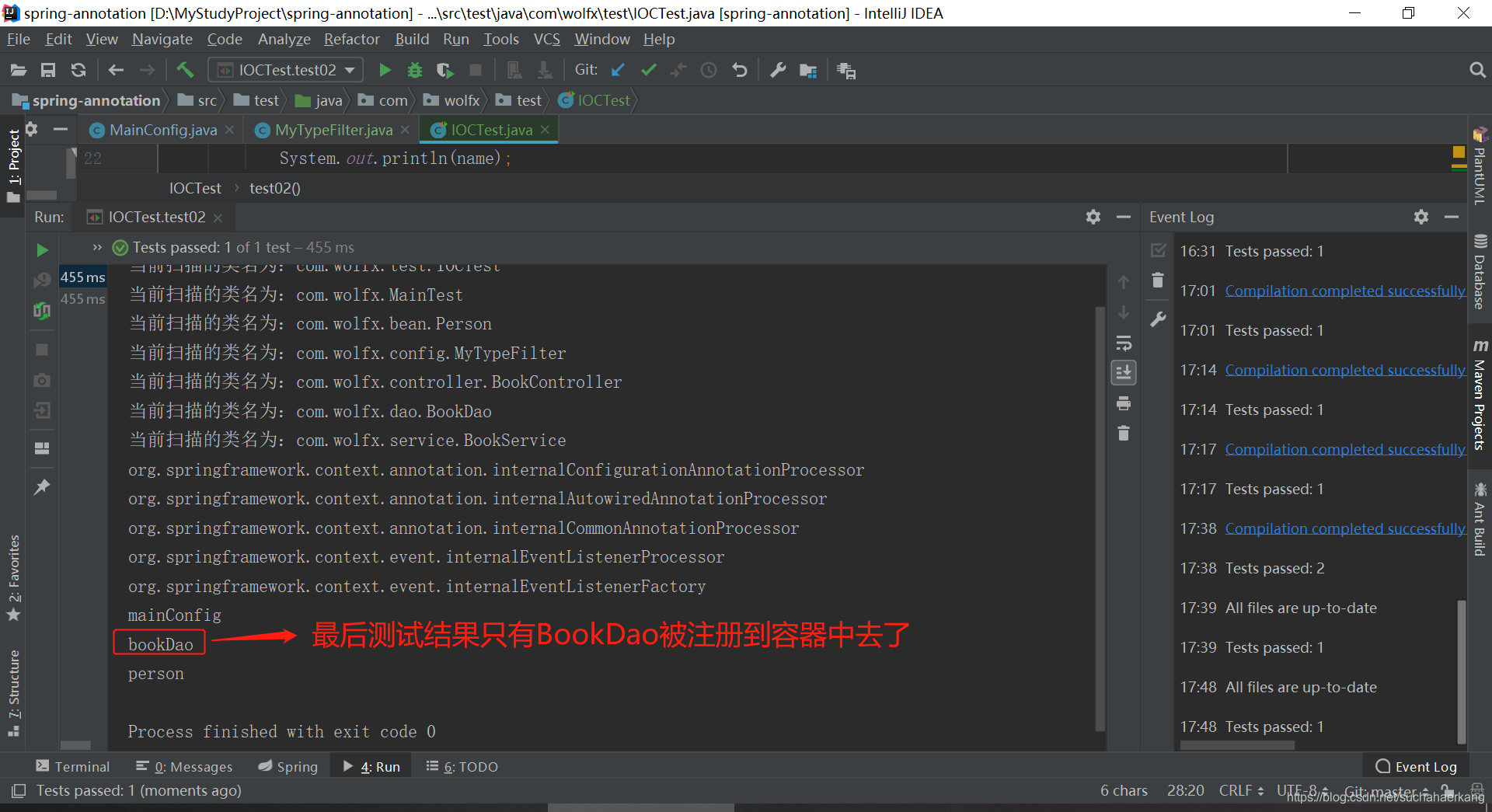
Task: Open the Terminal tool window
Action: 72,766
